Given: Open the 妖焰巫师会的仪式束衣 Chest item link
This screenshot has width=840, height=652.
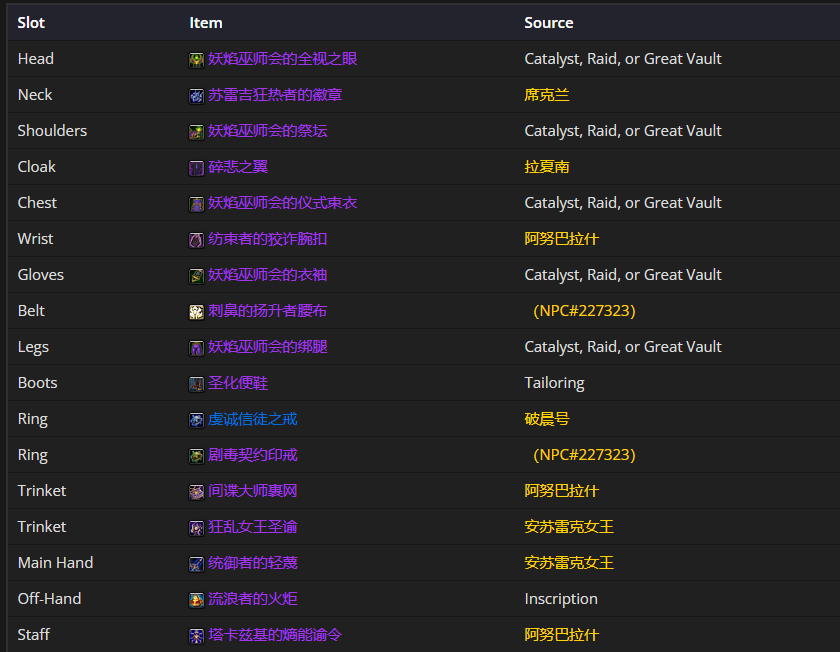Looking at the screenshot, I should pos(282,203).
